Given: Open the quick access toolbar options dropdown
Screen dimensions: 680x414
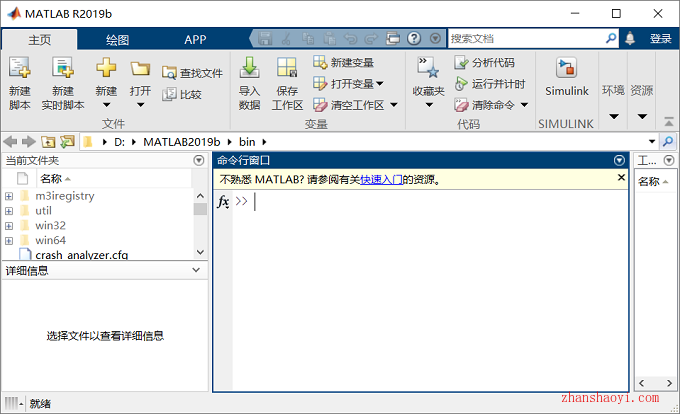Looking at the screenshot, I should [435, 39].
